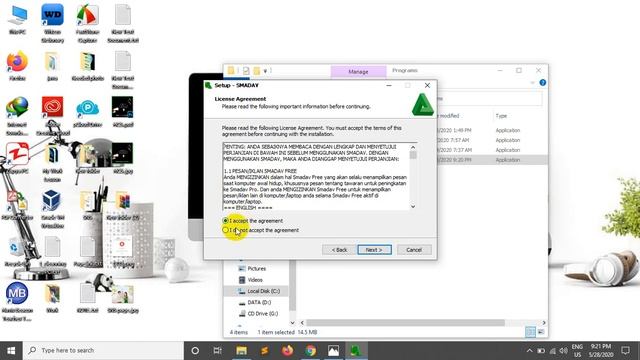Click inside the license agreement text box
The height and width of the screenshot is (360, 640).
(x=316, y=177)
